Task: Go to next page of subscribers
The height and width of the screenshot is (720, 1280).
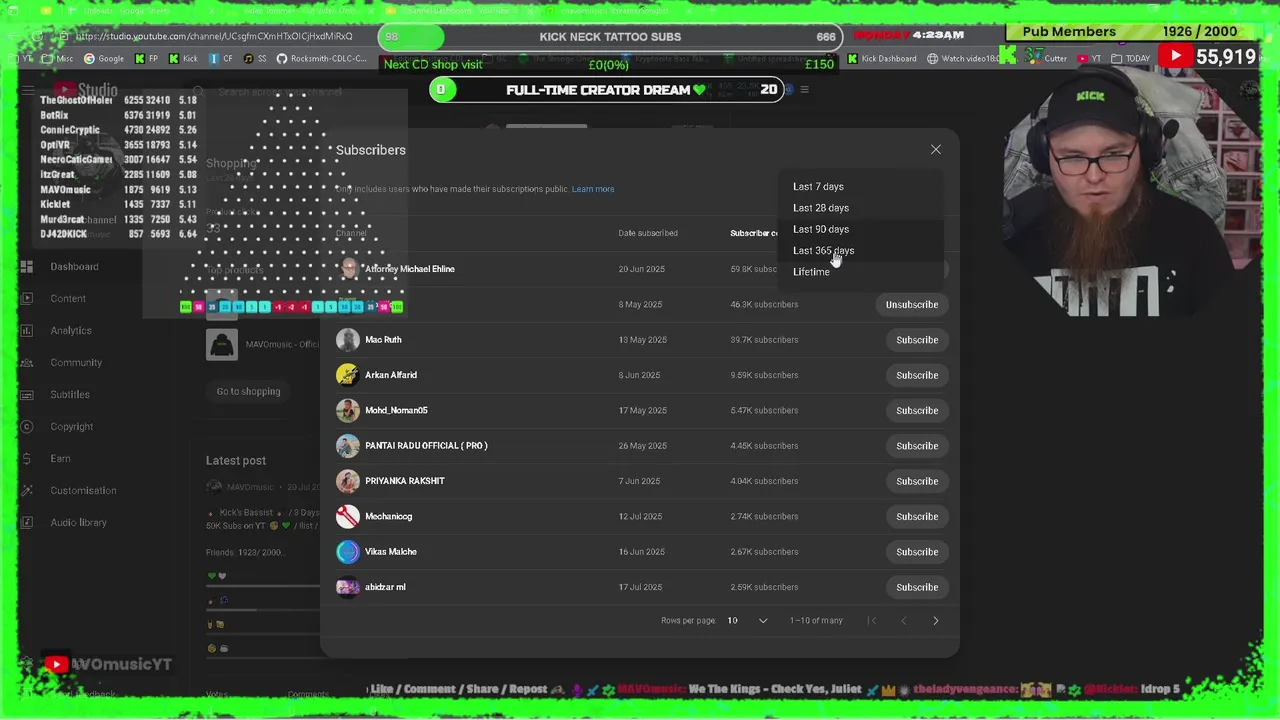Action: [x=936, y=621]
